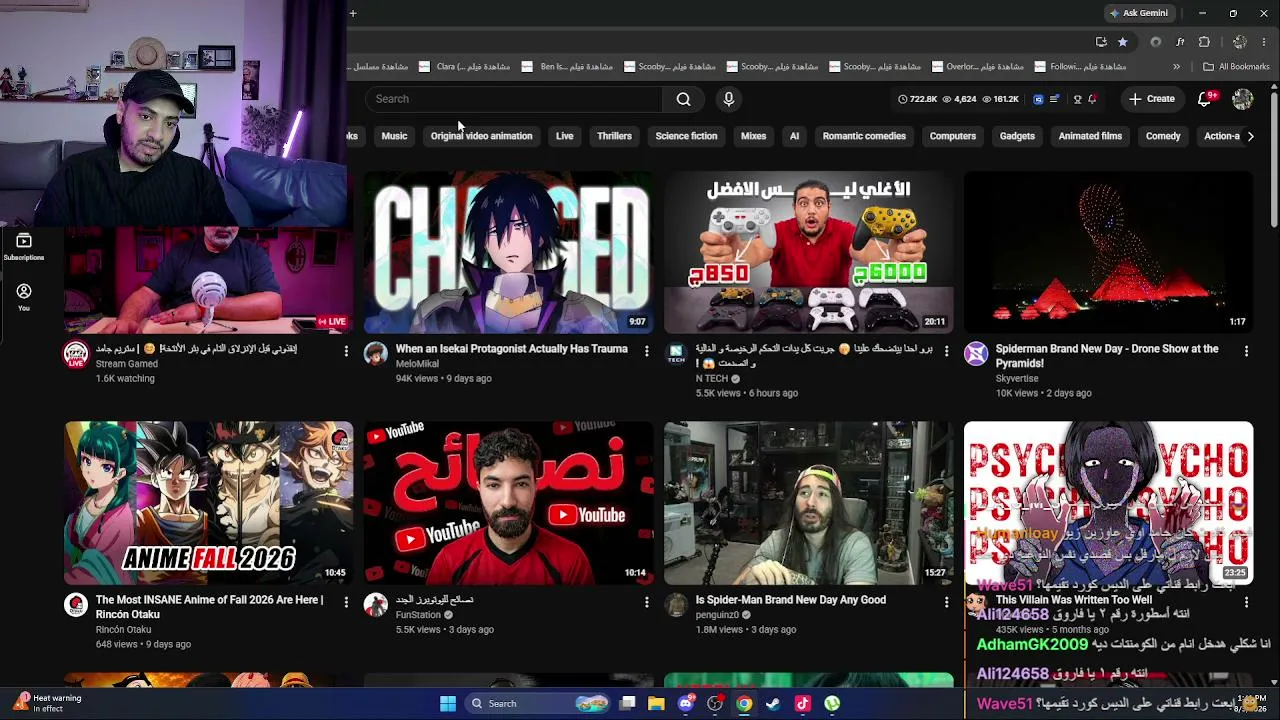Click the trophy icon in stats bar

1077,99
